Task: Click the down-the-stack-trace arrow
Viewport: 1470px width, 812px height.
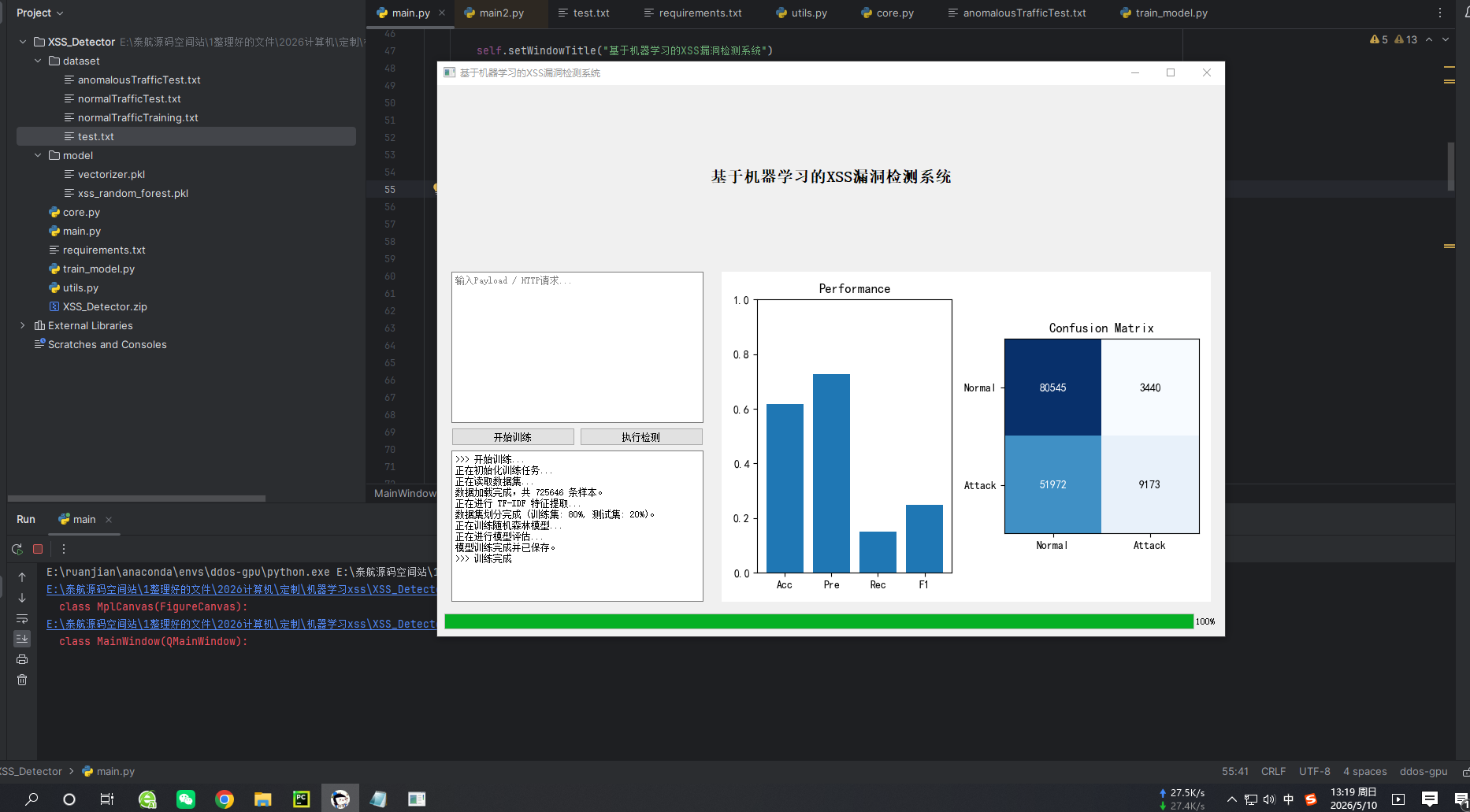Action: [x=22, y=598]
